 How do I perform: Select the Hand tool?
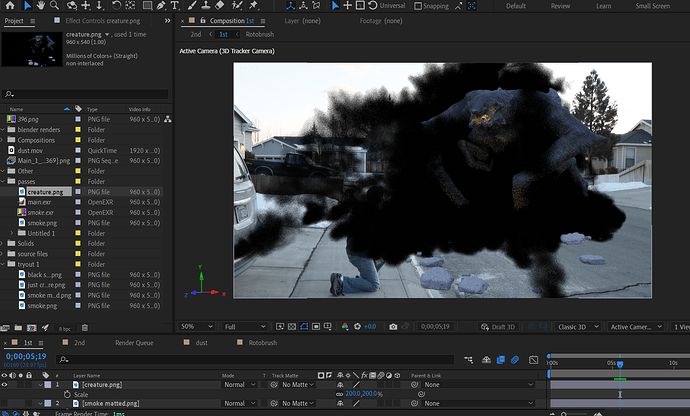pos(40,5)
